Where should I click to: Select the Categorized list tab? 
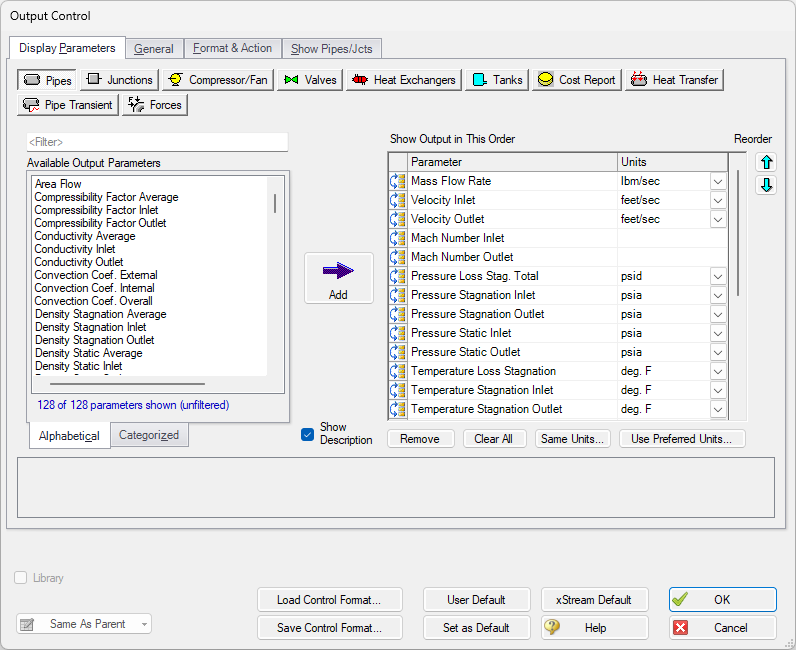[x=149, y=435]
